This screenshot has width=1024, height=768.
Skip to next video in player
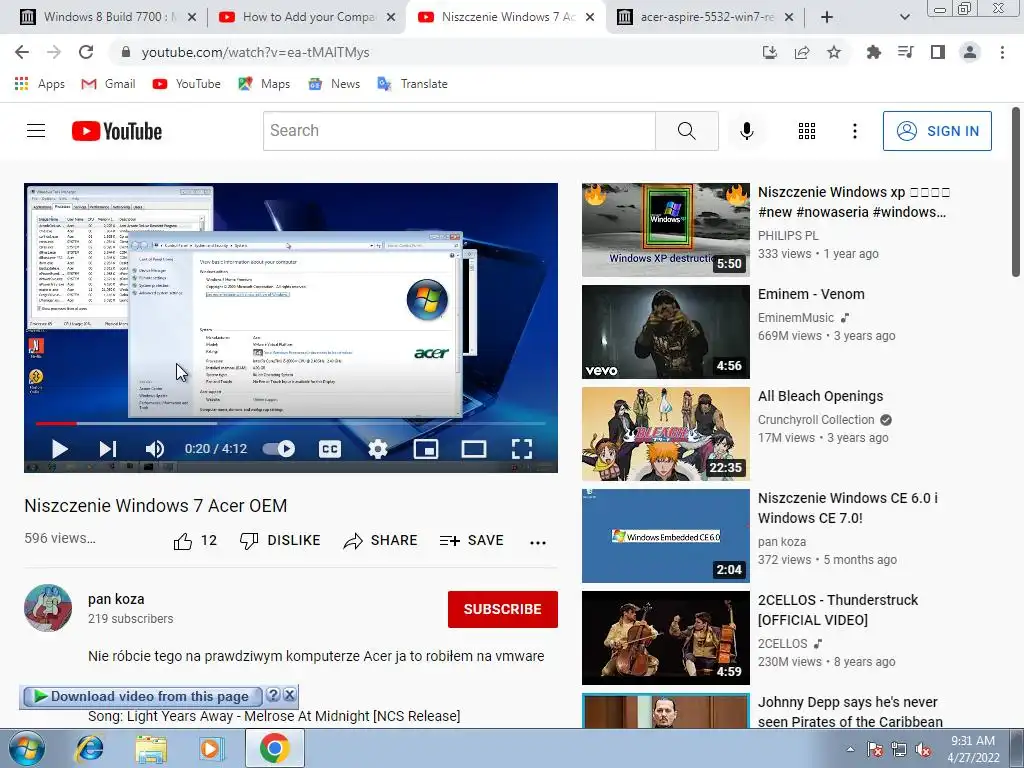[108, 449]
